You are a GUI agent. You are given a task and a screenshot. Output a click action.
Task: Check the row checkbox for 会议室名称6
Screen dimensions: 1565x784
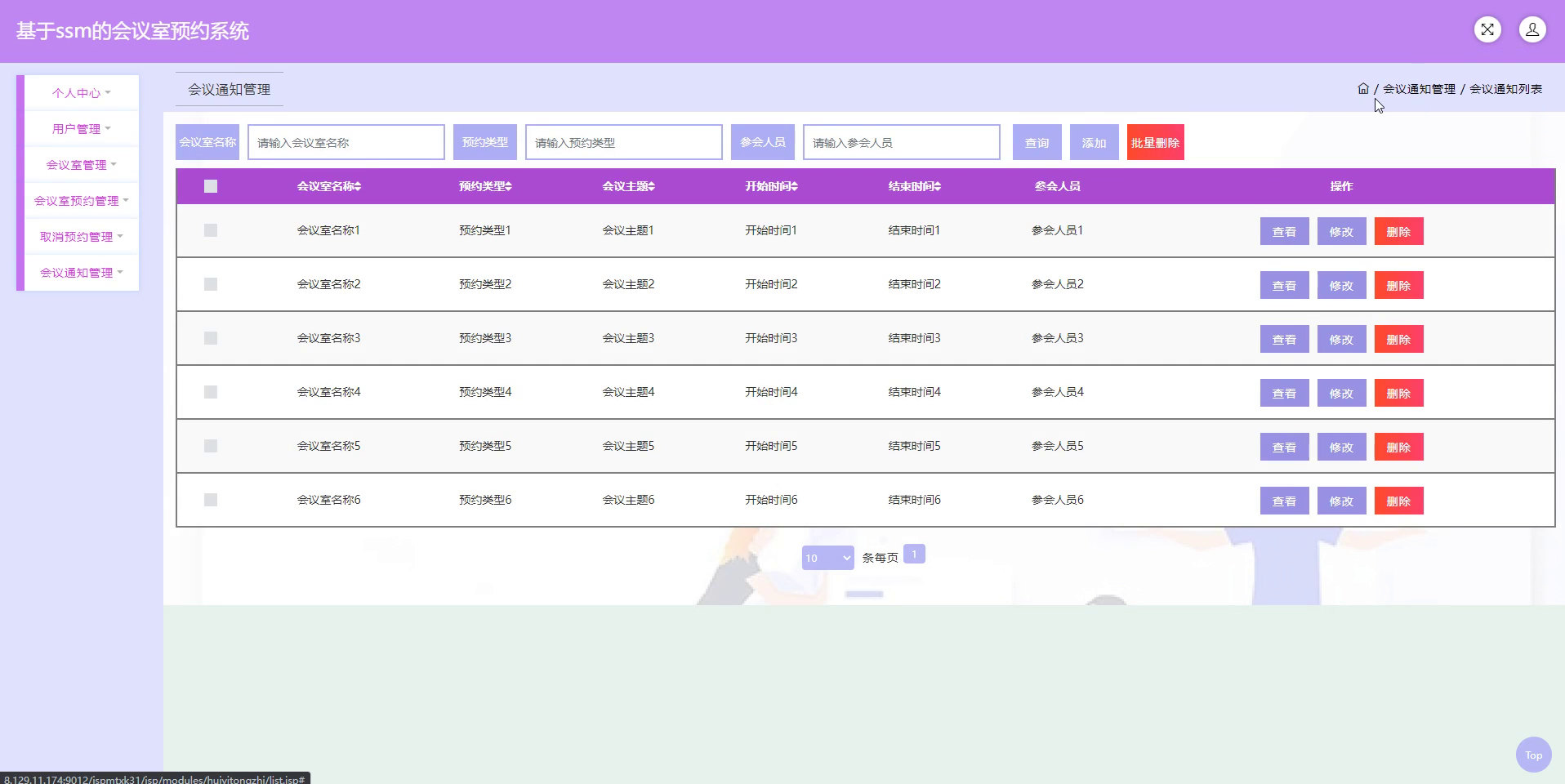tap(211, 500)
